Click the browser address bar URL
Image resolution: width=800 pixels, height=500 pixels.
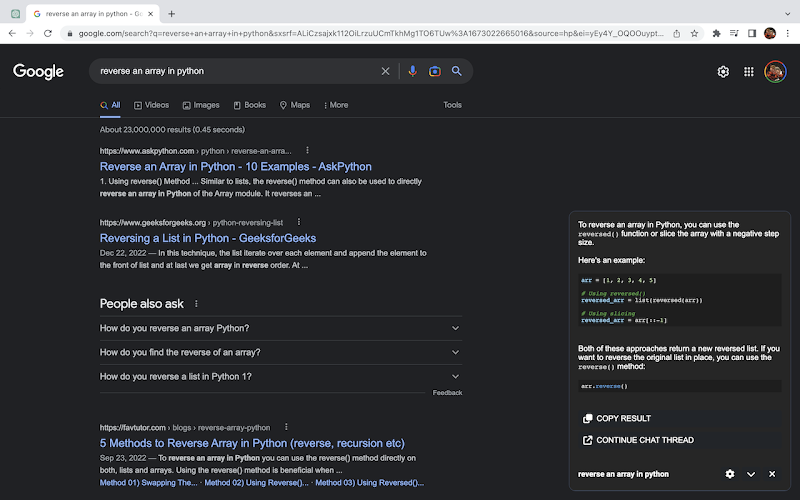tap(371, 34)
